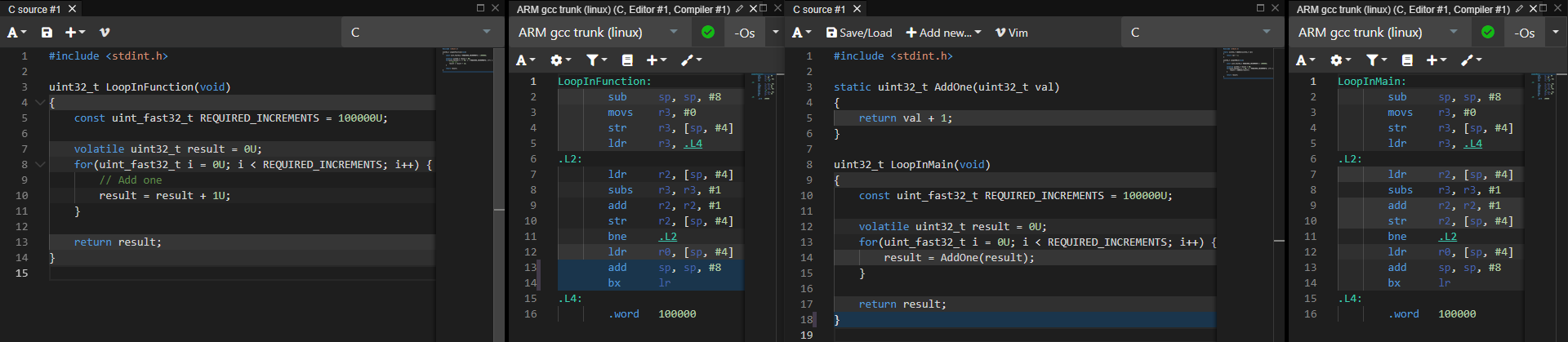
Task: Rename LoopInFunction compiler pane via pencil icon
Action: (x=739, y=9)
